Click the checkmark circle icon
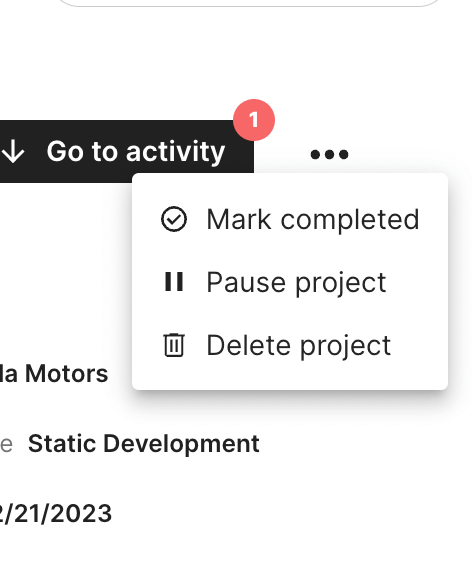Image resolution: width=472 pixels, height=567 pixels. coord(174,219)
